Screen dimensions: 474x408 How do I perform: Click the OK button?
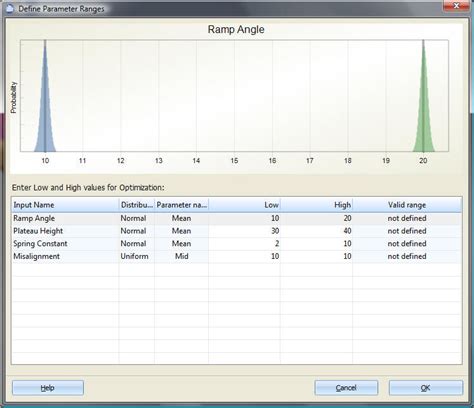click(x=426, y=388)
